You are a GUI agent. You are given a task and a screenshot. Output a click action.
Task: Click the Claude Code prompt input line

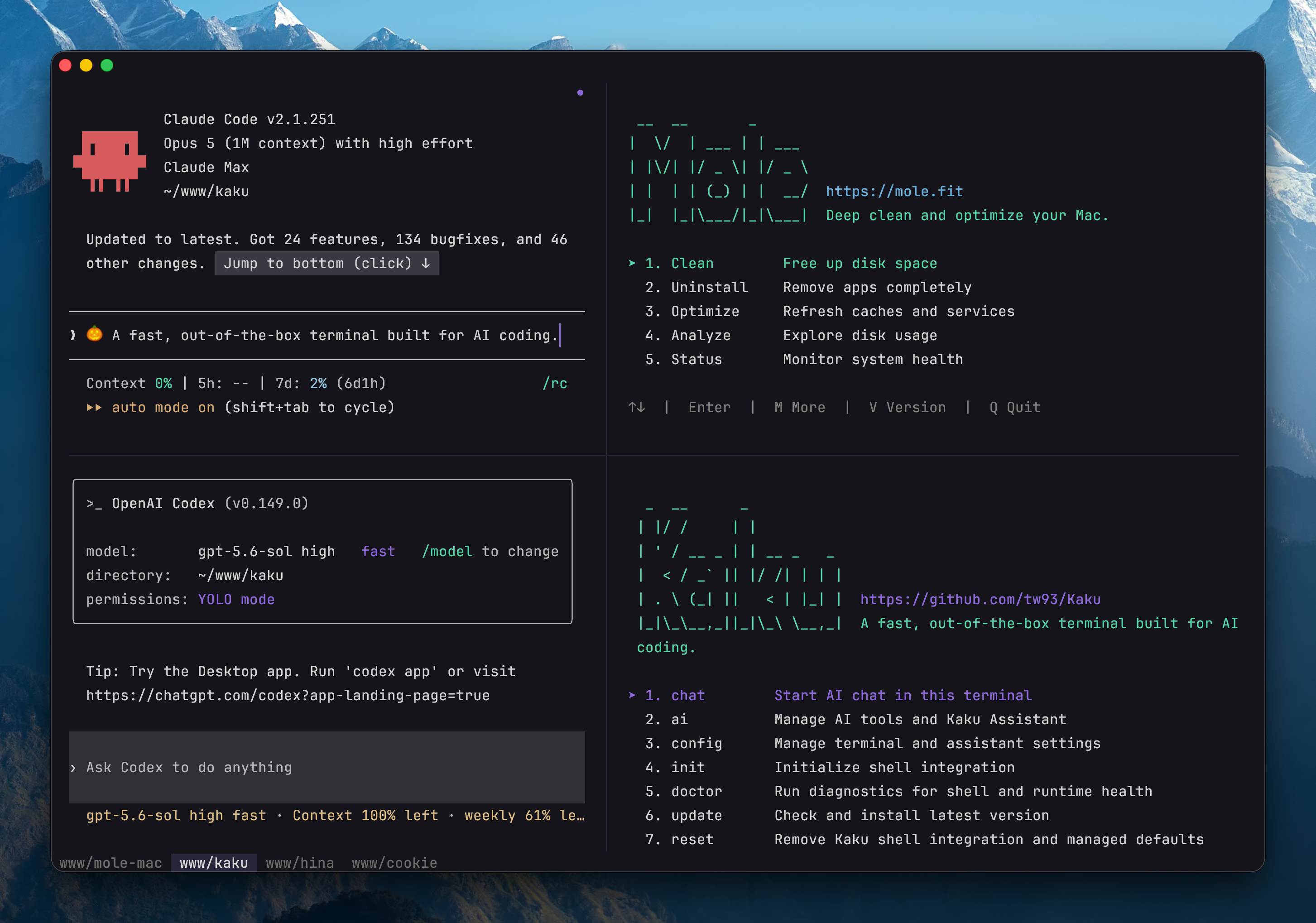tap(327, 336)
